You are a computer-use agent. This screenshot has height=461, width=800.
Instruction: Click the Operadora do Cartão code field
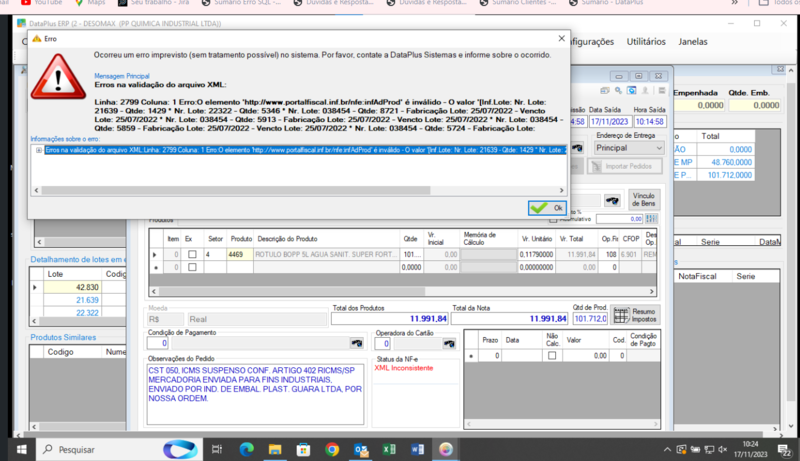pos(383,344)
